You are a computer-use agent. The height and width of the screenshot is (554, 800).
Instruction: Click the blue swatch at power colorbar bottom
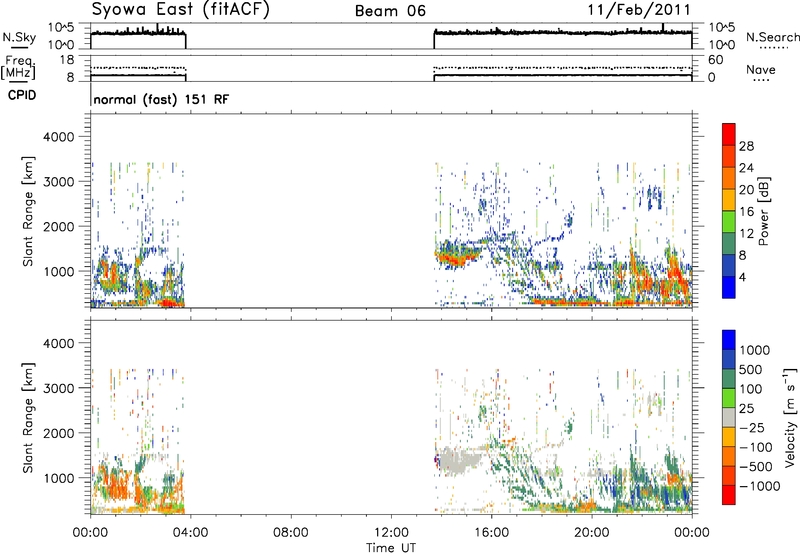[729, 287]
